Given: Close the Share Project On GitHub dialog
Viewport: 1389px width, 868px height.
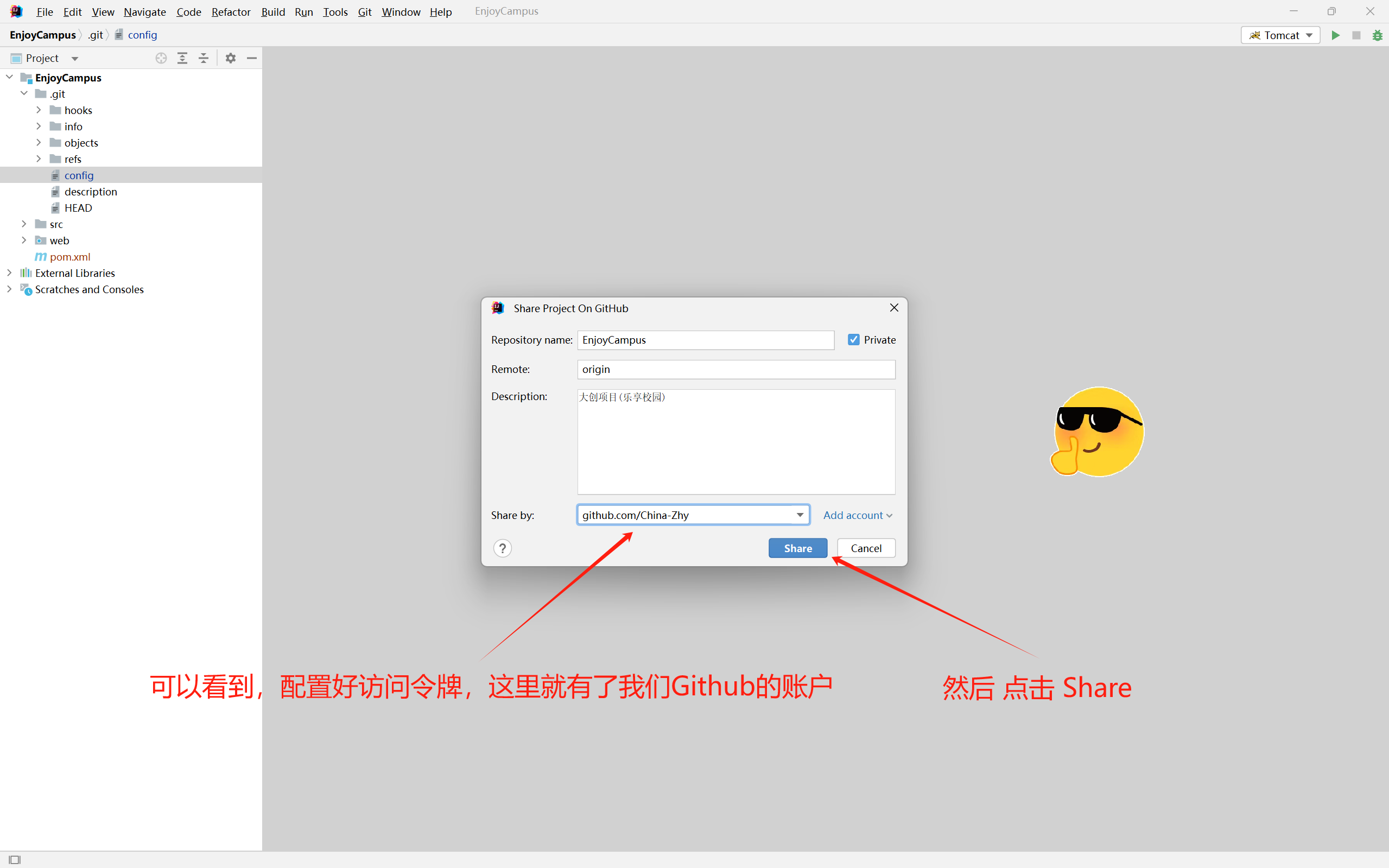Looking at the screenshot, I should 893,308.
